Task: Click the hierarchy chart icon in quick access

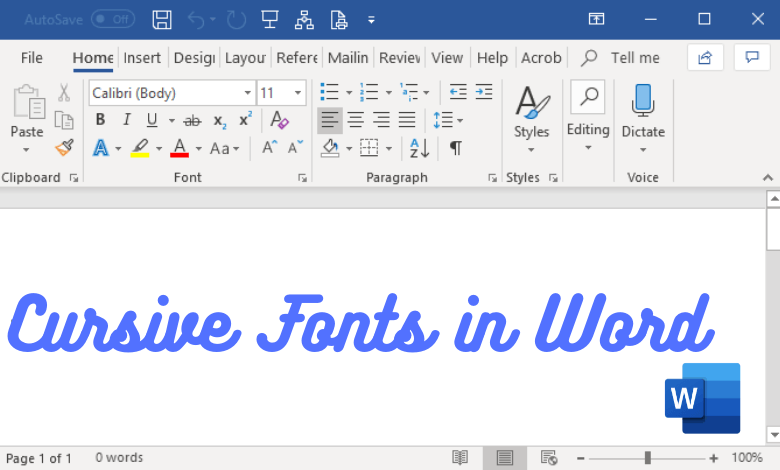Action: coord(304,20)
